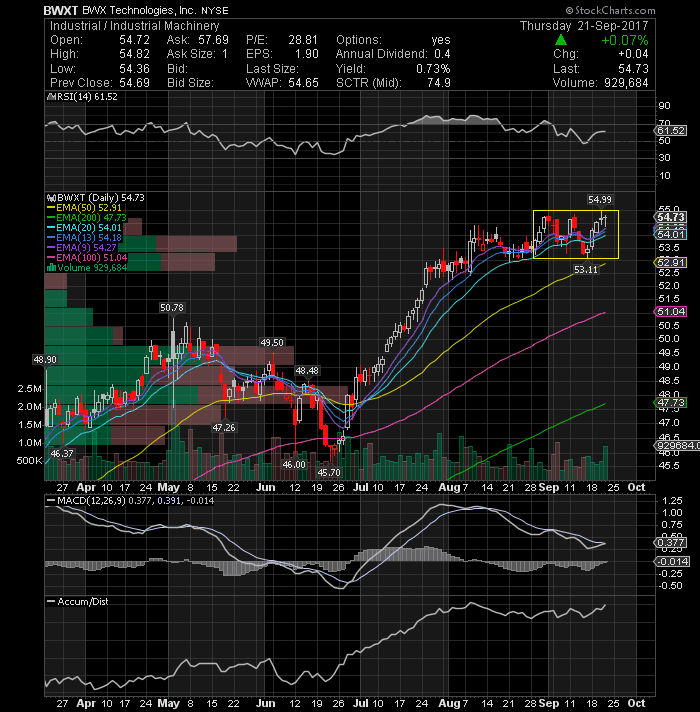The height and width of the screenshot is (712, 700).
Task: Click the 48.90 price annotation
Action: [45, 360]
